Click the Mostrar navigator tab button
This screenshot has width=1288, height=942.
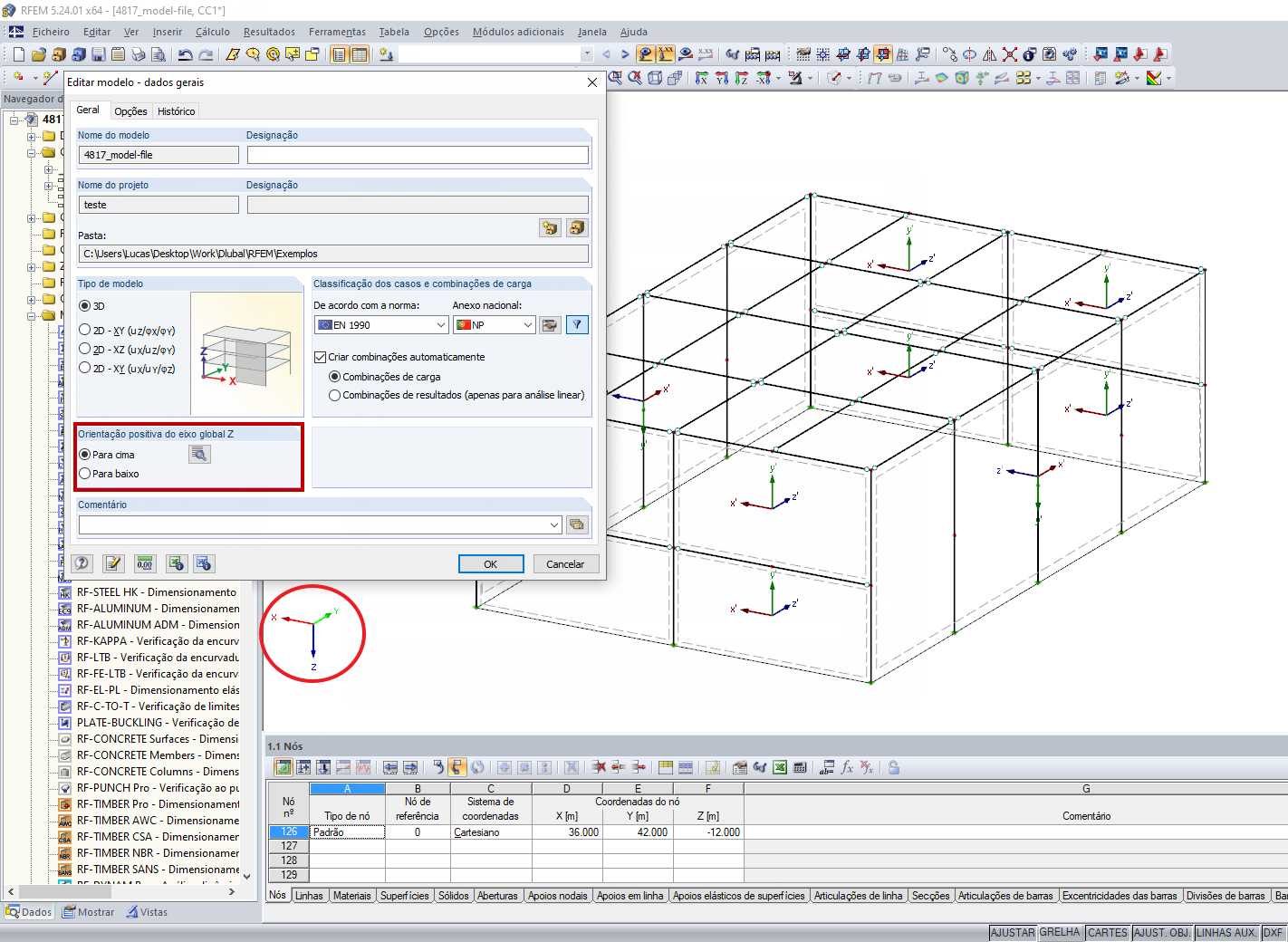pos(89,912)
